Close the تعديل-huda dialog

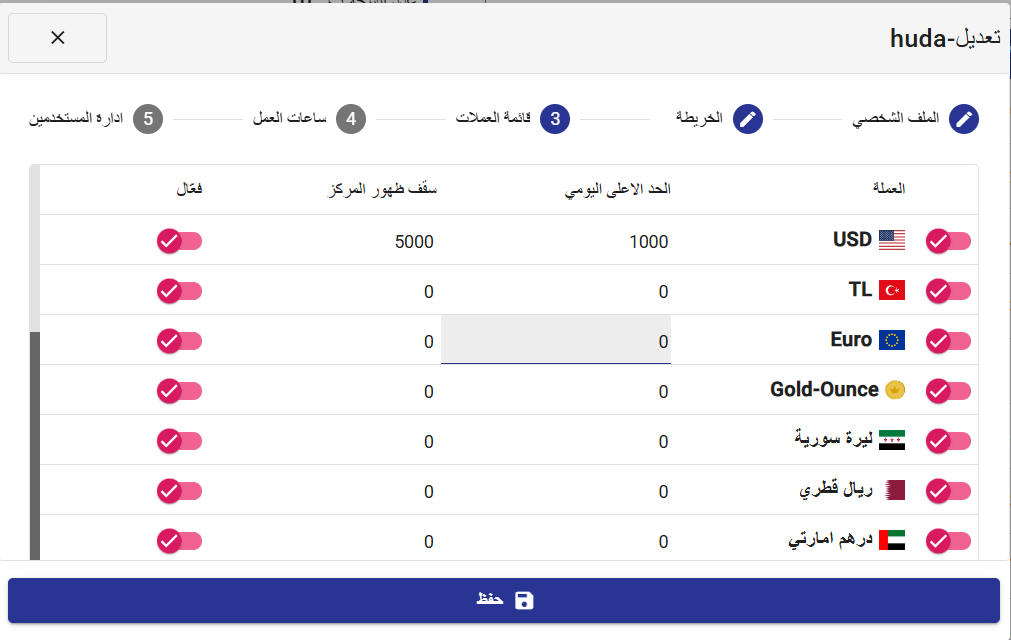[57, 38]
